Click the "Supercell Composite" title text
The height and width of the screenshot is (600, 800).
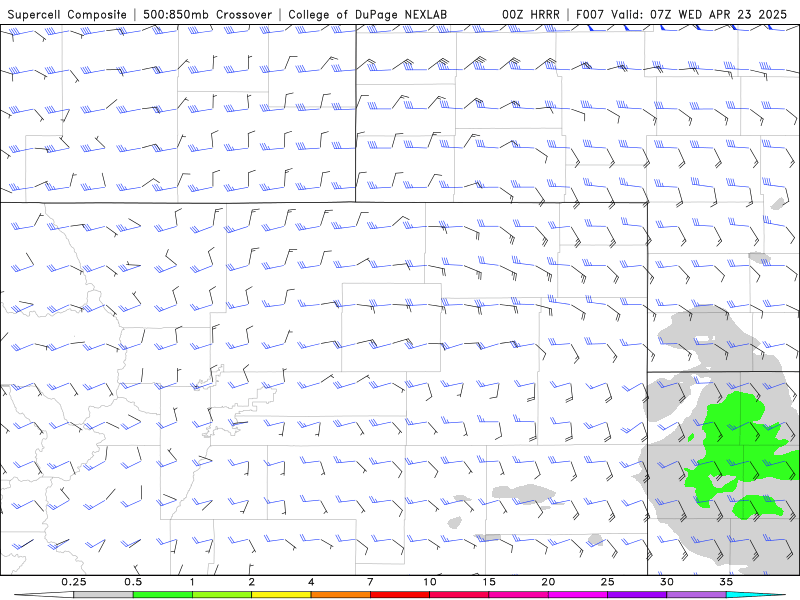pyautogui.click(x=67, y=14)
